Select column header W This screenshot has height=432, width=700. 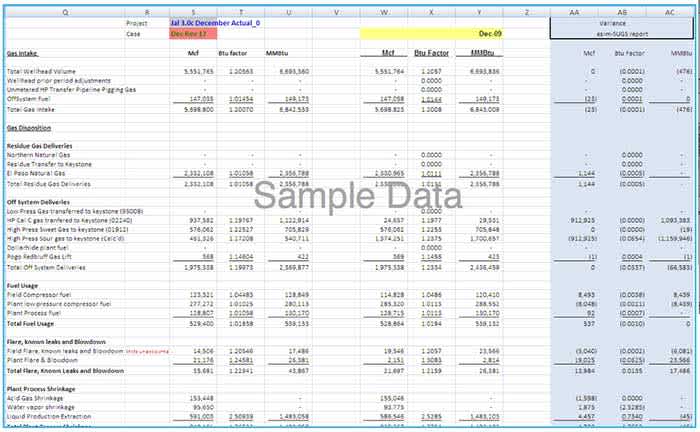pos(383,12)
